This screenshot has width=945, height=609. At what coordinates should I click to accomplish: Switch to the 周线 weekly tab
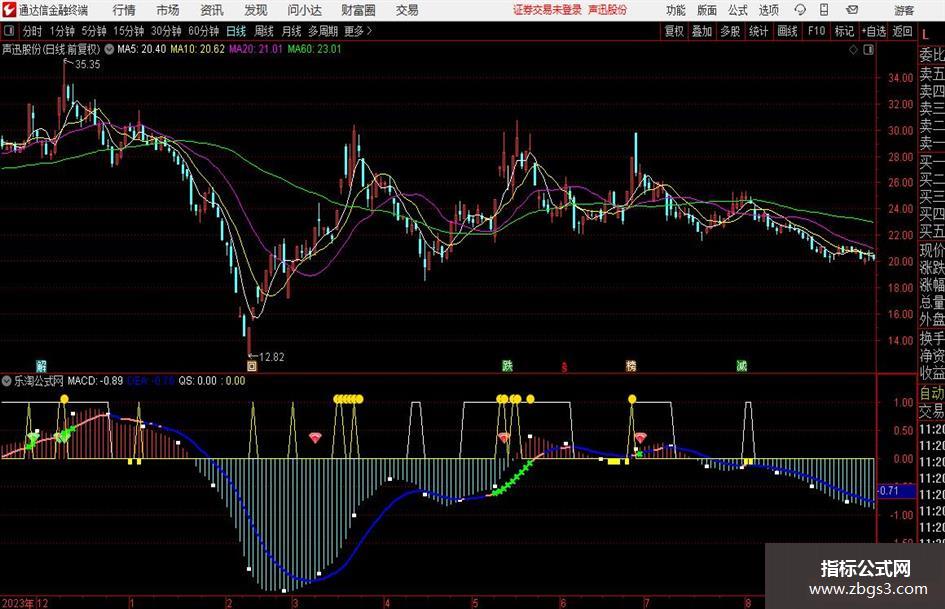coord(264,31)
